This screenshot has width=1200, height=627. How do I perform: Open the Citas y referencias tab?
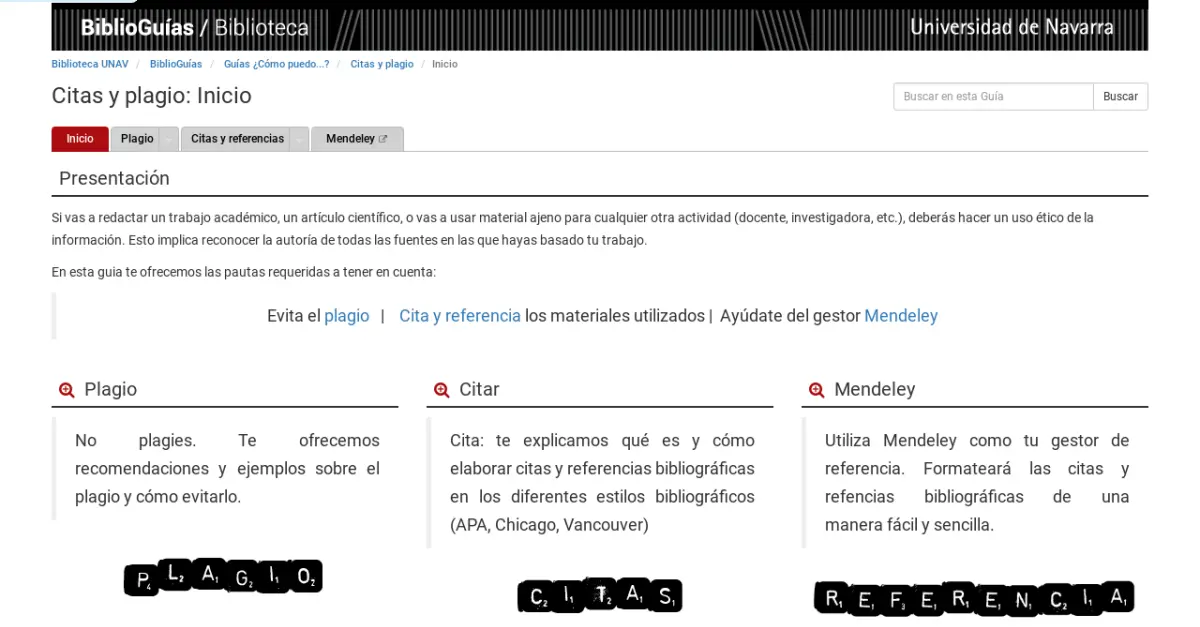[237, 139]
